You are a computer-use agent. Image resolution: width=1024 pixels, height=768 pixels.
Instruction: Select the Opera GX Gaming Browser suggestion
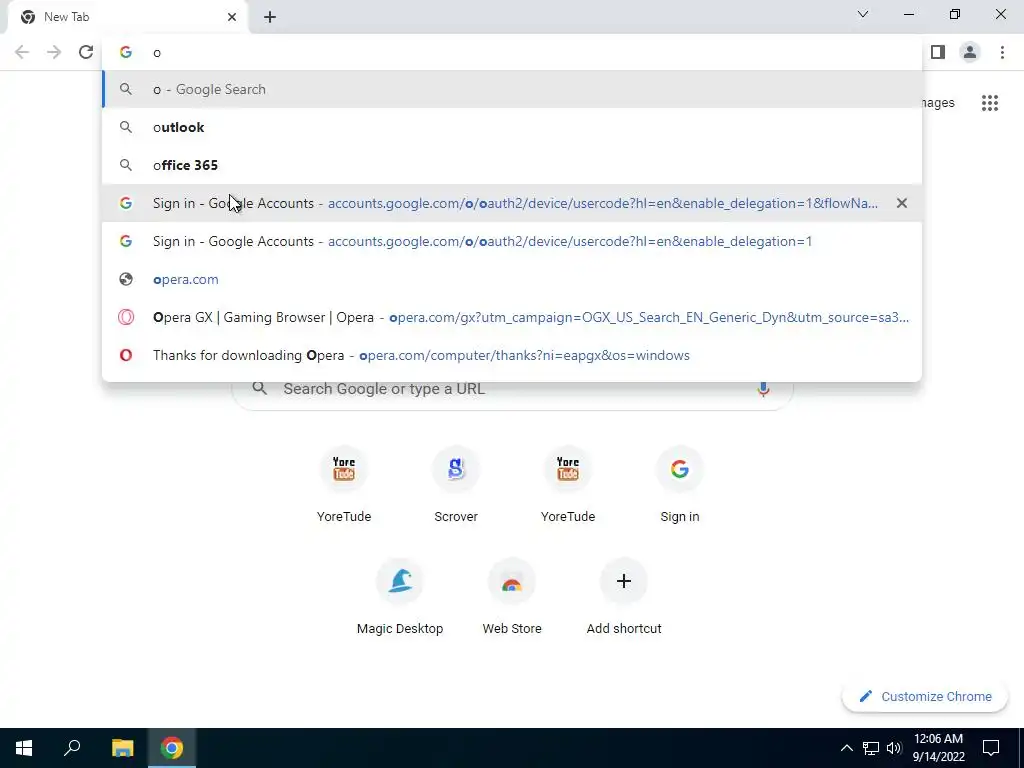pyautogui.click(x=512, y=317)
